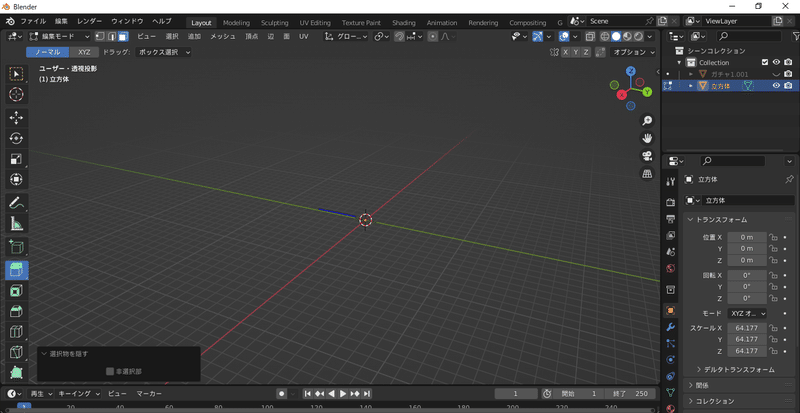Open the Tool properties tab
Viewport: 800px width, 413px height.
[x=671, y=181]
